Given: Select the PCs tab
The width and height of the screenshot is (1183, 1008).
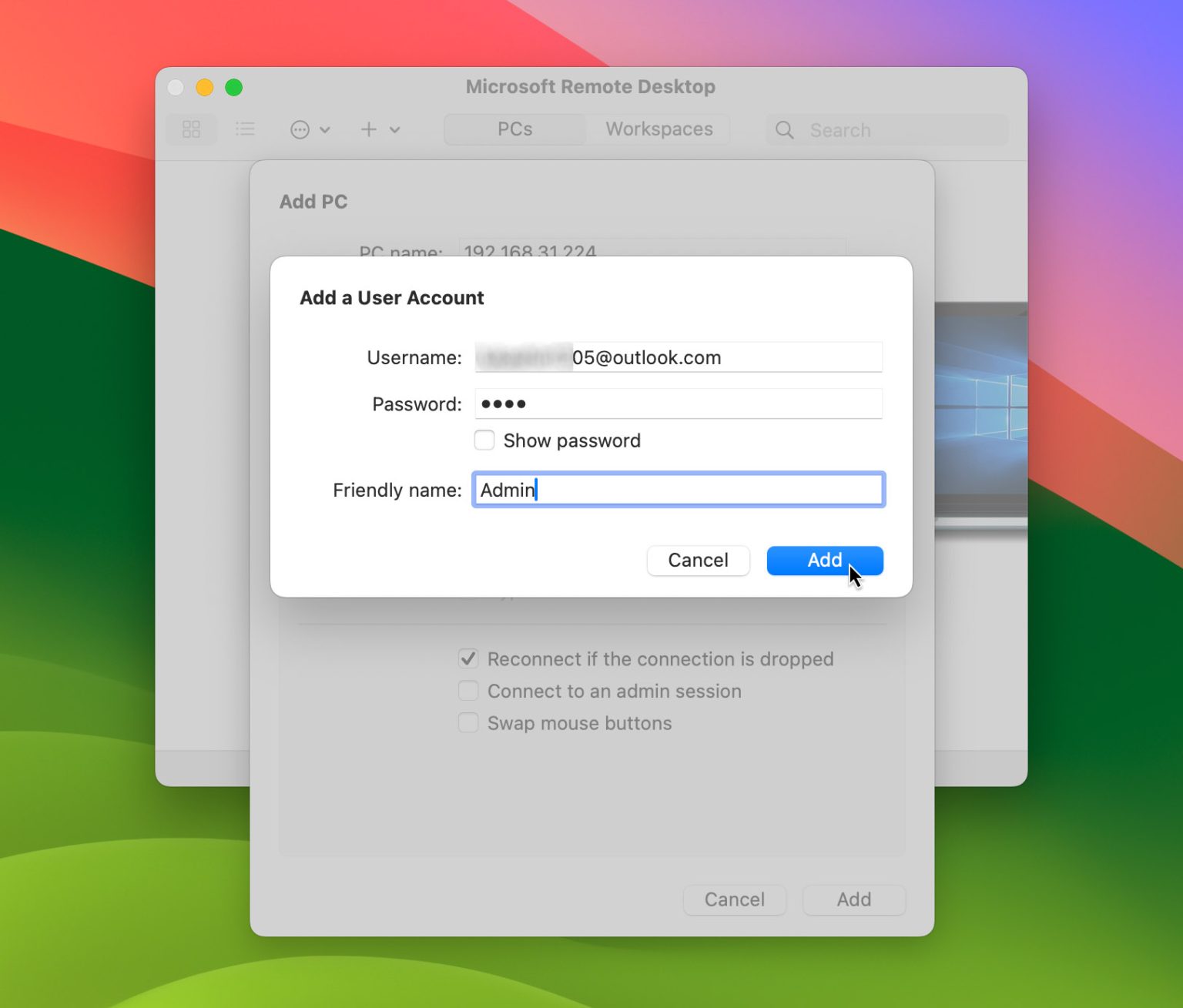Looking at the screenshot, I should (514, 129).
